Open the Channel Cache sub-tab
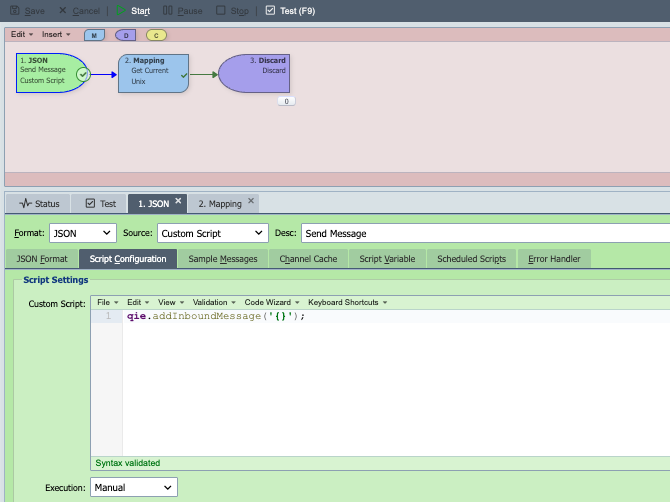 (308, 259)
